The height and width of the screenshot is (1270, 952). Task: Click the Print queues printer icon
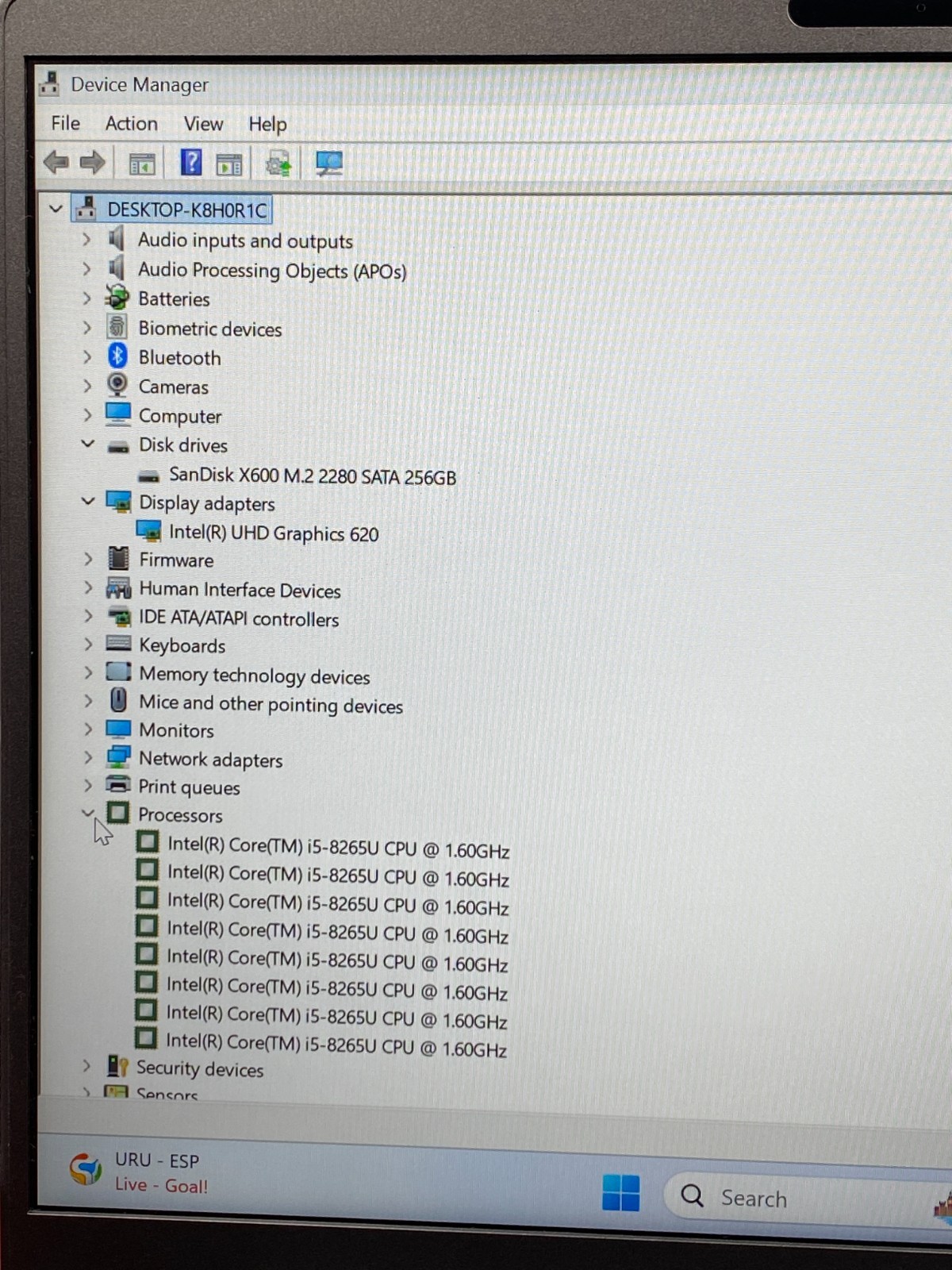pyautogui.click(x=118, y=785)
